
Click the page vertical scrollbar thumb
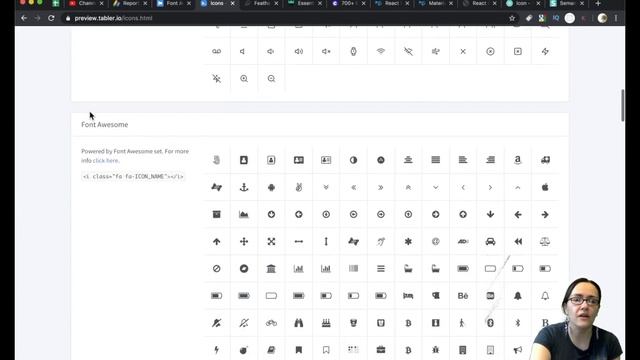coord(622,105)
